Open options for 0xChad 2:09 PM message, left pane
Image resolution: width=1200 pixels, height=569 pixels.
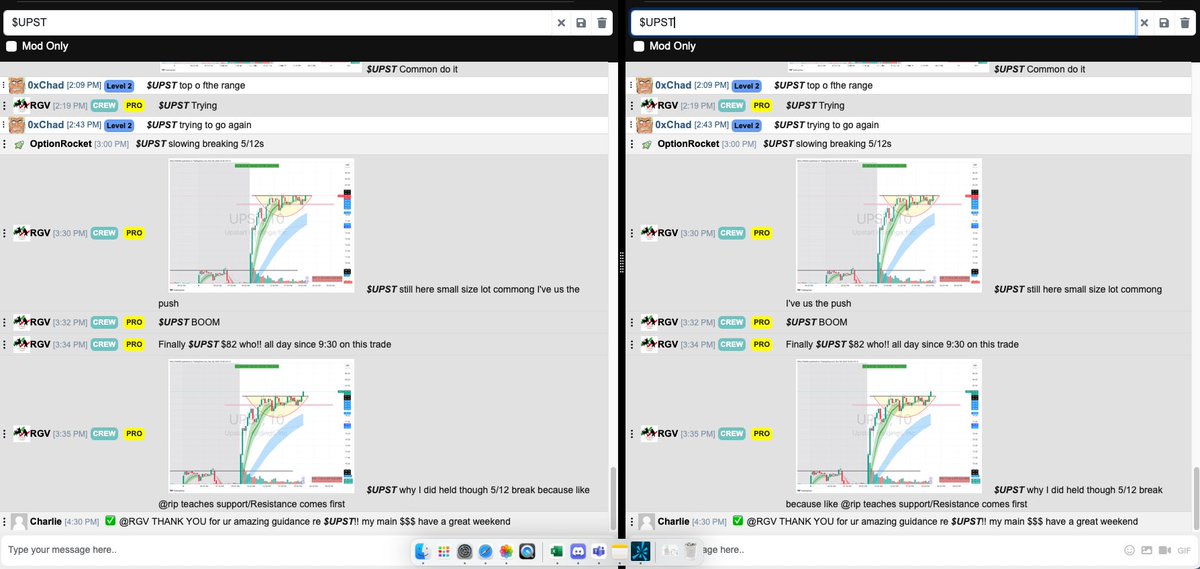pyautogui.click(x=4, y=86)
